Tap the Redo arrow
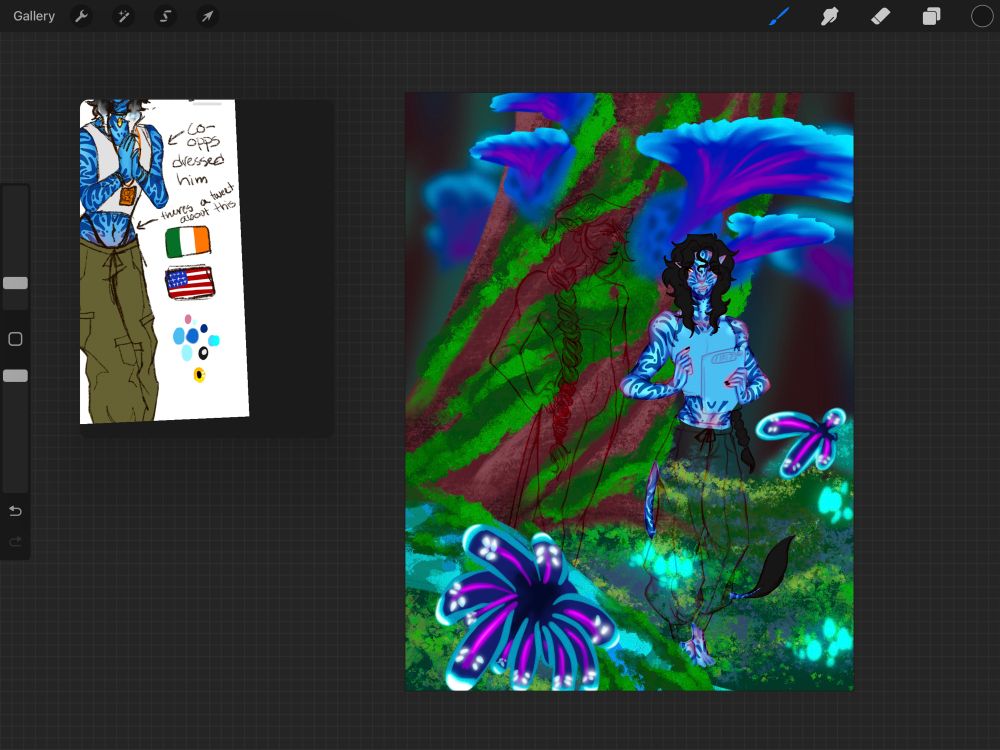Image resolution: width=1000 pixels, height=750 pixels. click(x=15, y=541)
